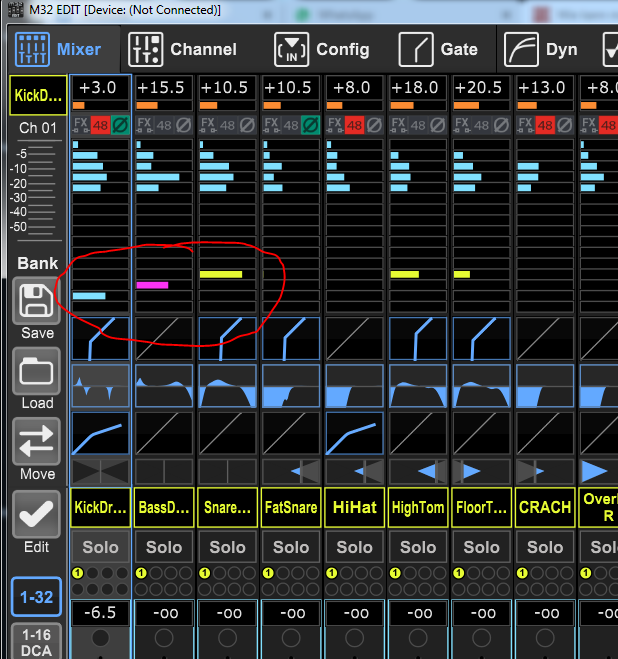Select the 1-32 bank button

click(37, 597)
